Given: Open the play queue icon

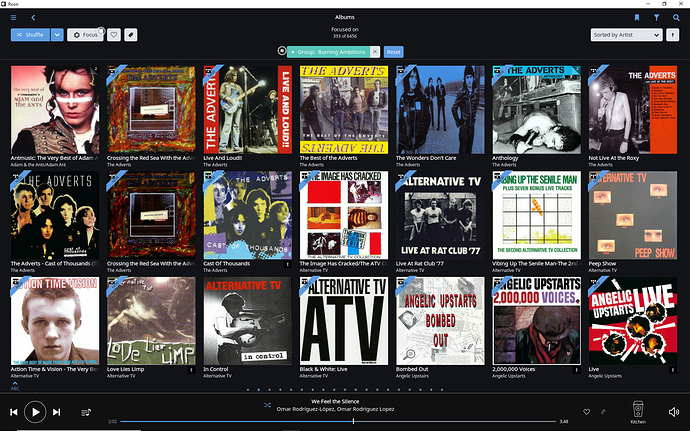Looking at the screenshot, I should point(86,412).
